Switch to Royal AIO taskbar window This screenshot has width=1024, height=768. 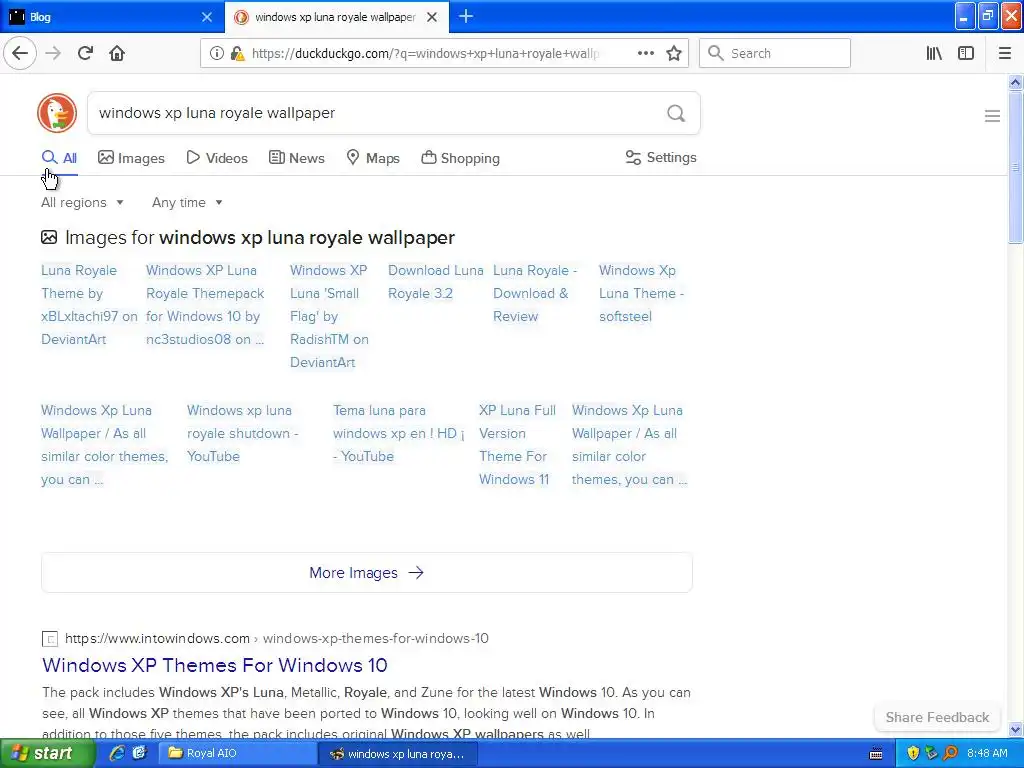click(x=237, y=753)
